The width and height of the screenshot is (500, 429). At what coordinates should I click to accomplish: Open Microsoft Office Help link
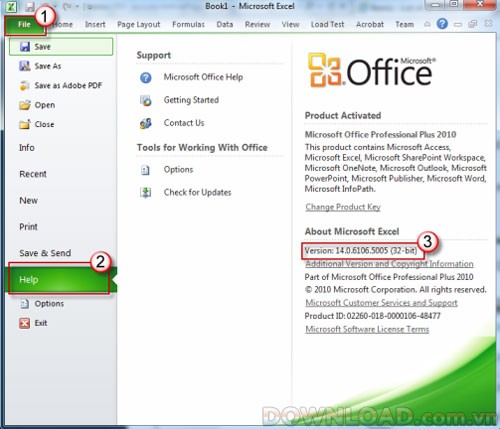pos(203,77)
